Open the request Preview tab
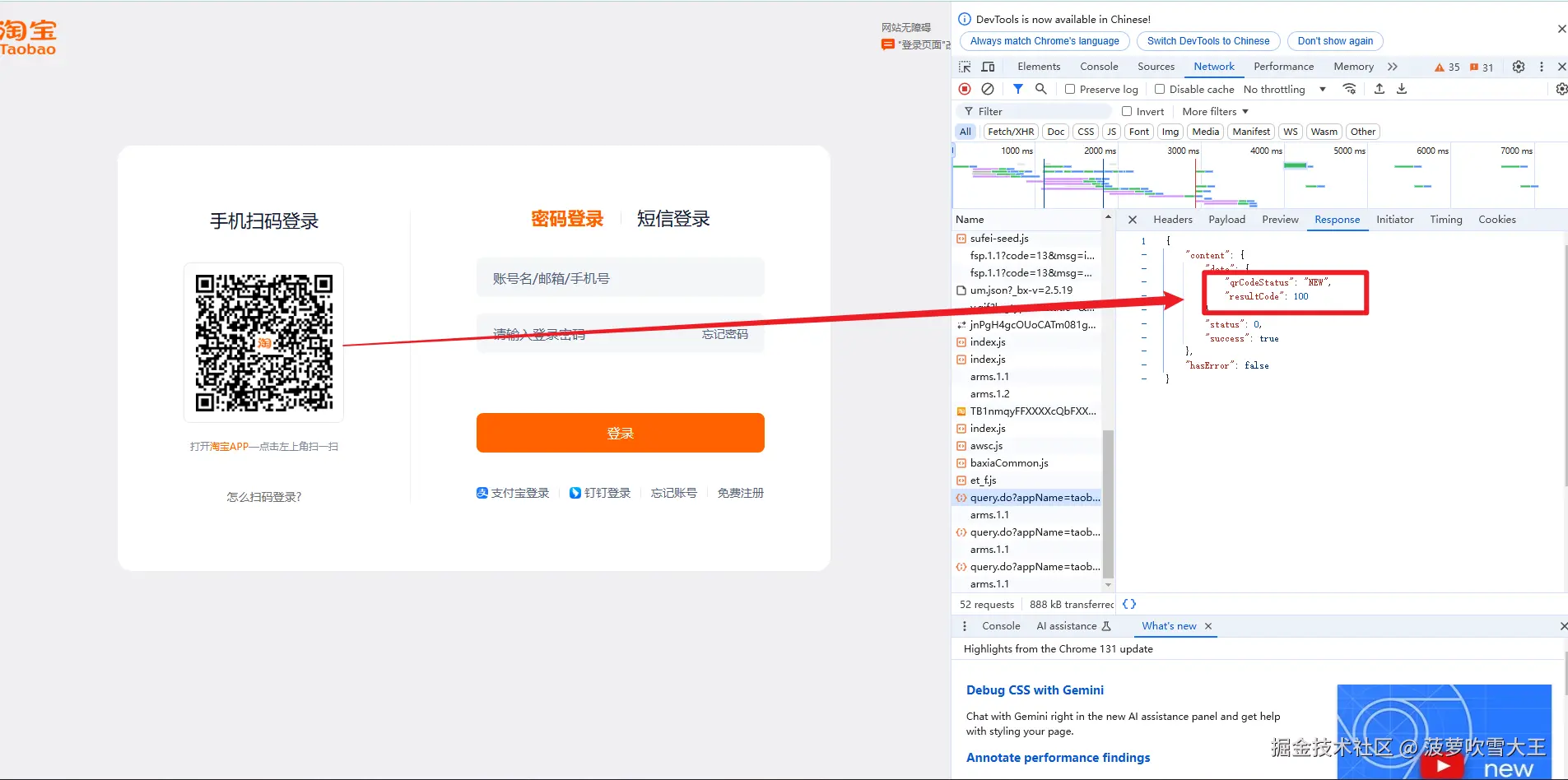 [x=1280, y=220]
